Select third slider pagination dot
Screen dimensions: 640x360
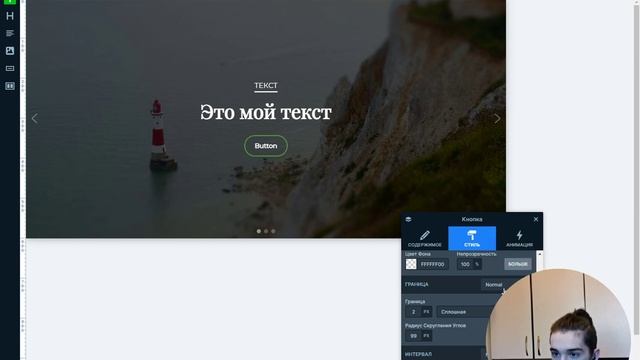273,231
